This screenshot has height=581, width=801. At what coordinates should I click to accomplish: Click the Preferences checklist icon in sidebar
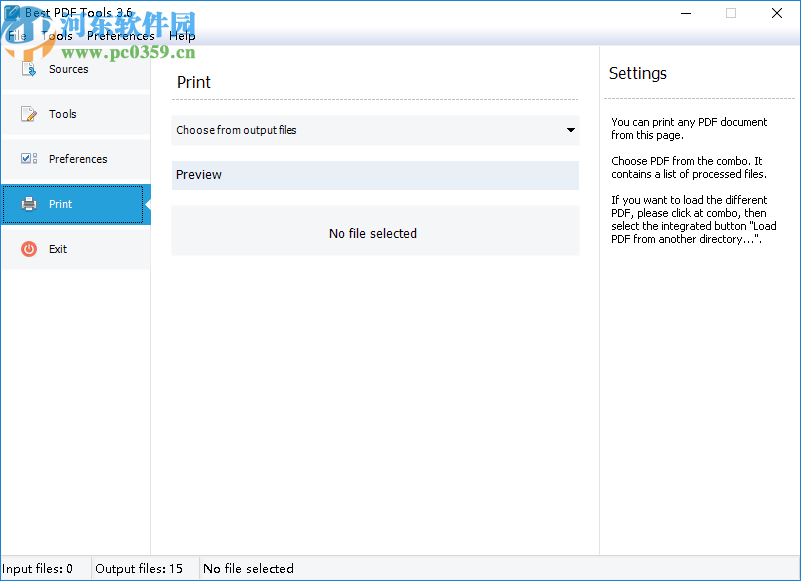tap(29, 159)
